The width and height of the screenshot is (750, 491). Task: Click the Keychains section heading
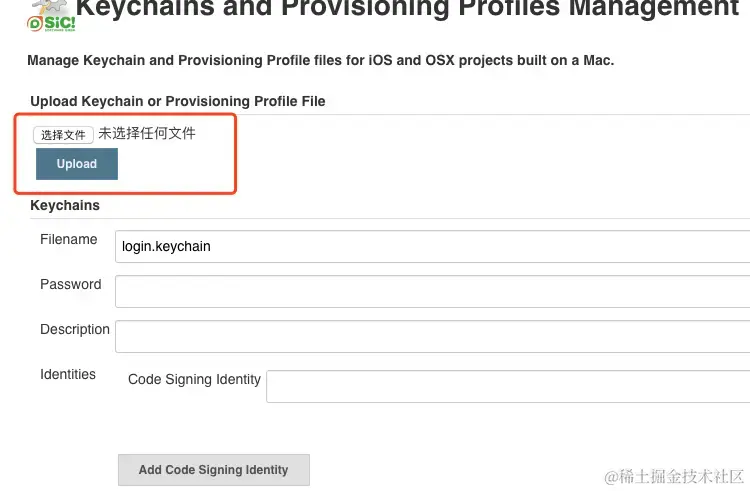[65, 205]
